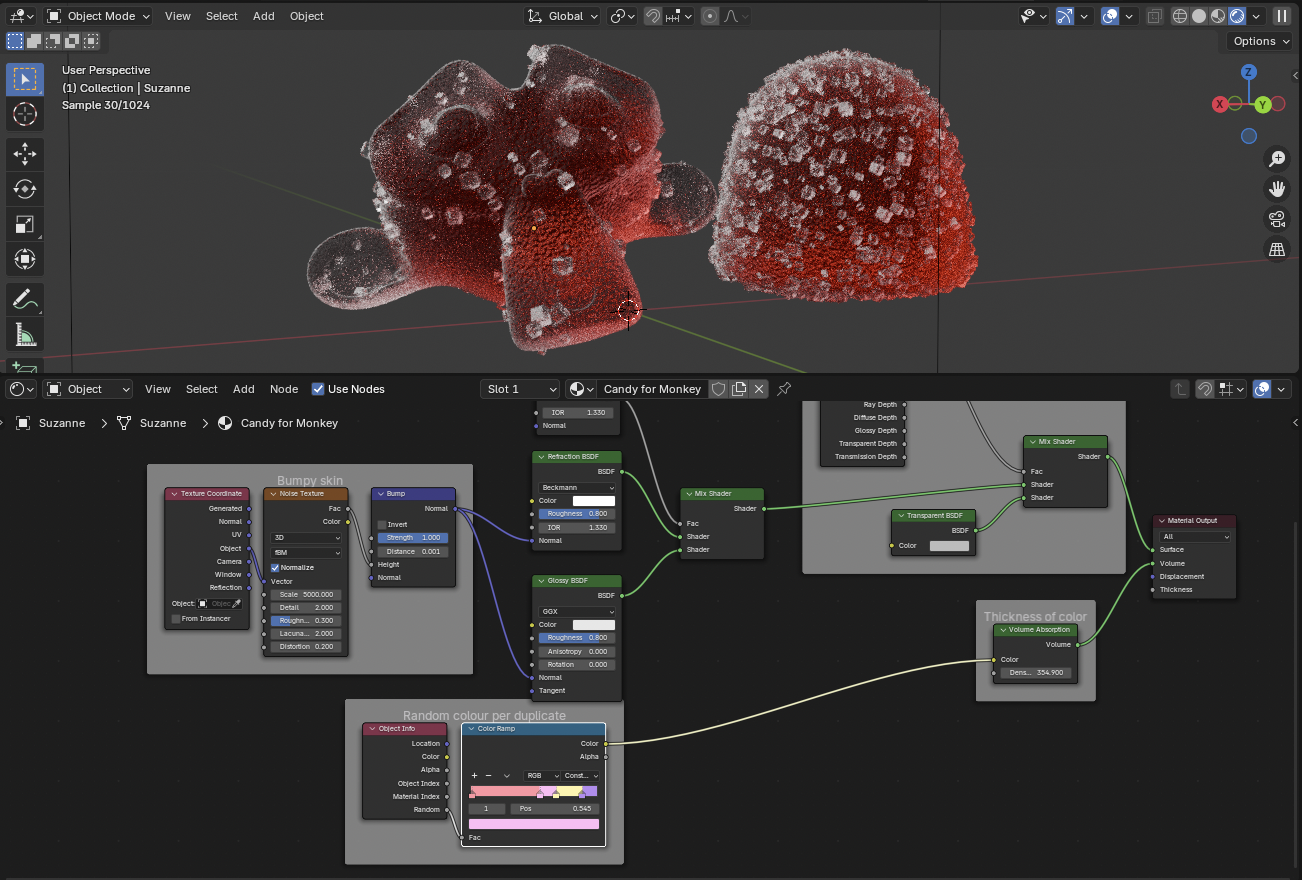Click the pin icon beside the material name
This screenshot has height=880, width=1302.
pos(784,389)
